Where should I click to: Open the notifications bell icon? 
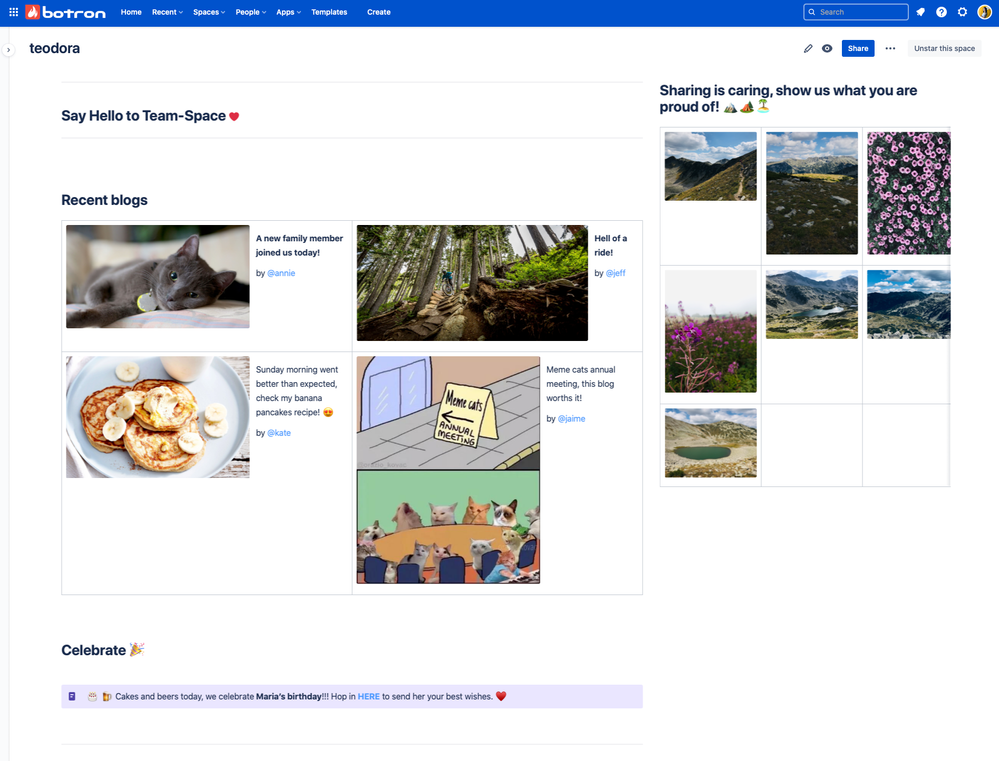(x=920, y=12)
